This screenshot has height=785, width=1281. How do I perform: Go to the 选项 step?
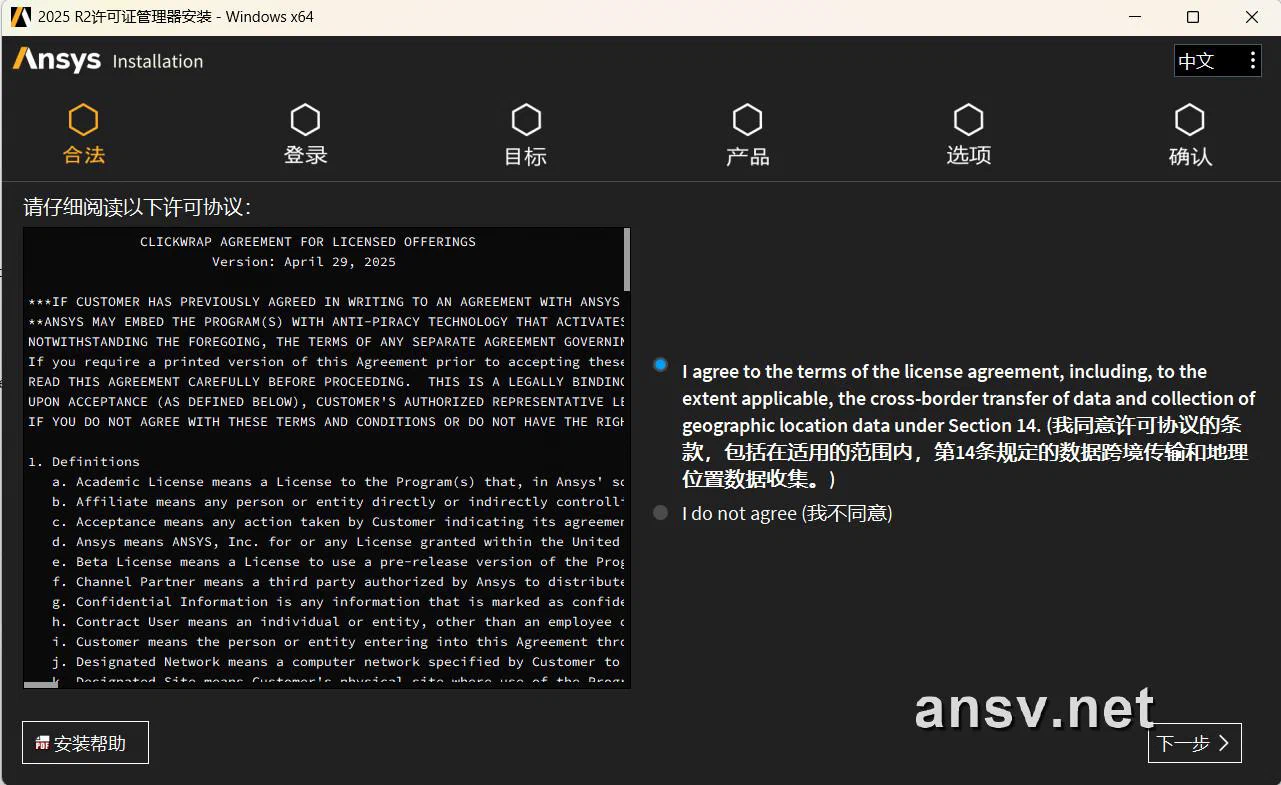pyautogui.click(x=968, y=134)
